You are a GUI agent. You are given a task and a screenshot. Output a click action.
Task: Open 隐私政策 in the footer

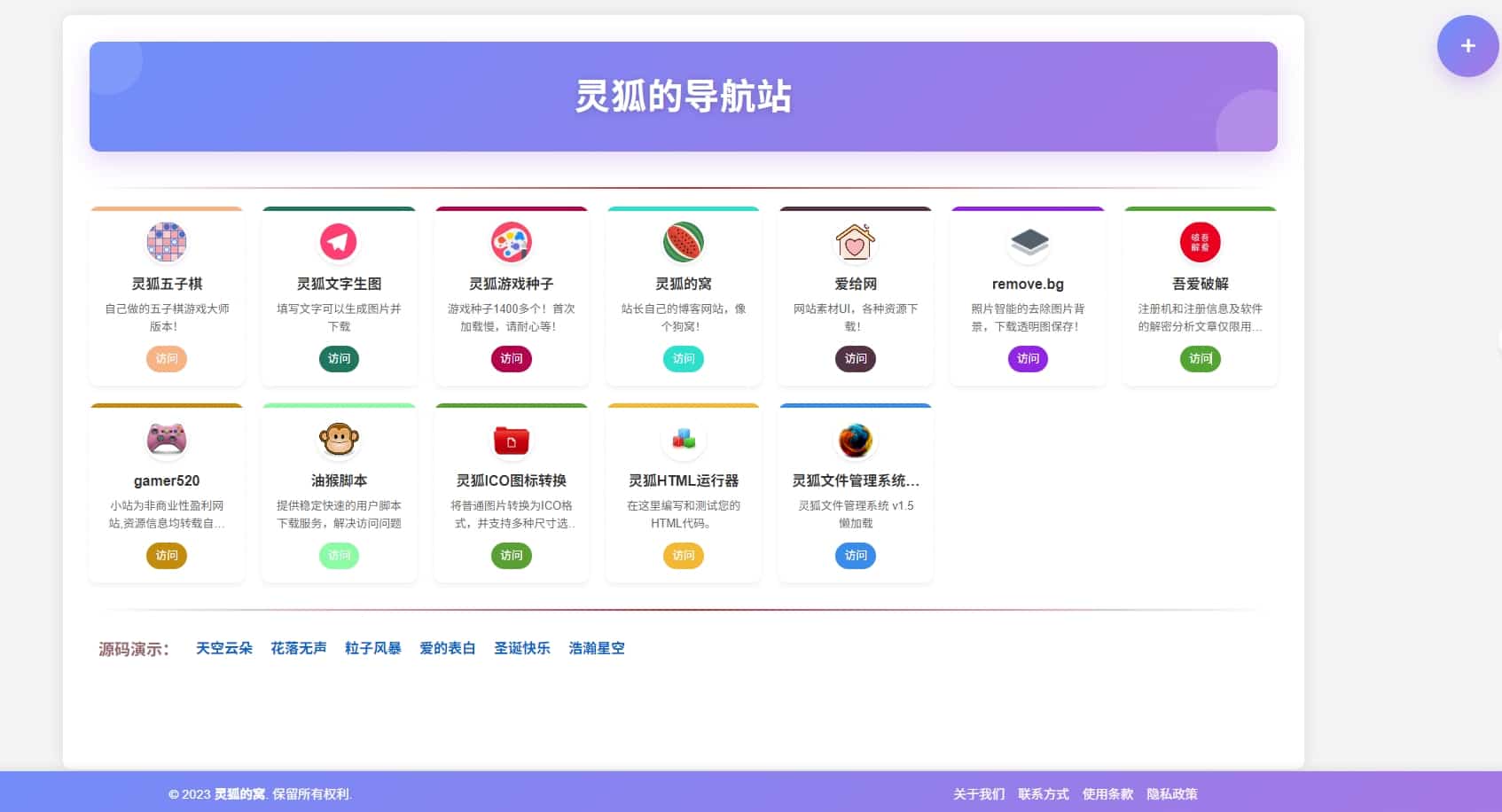(x=1172, y=794)
